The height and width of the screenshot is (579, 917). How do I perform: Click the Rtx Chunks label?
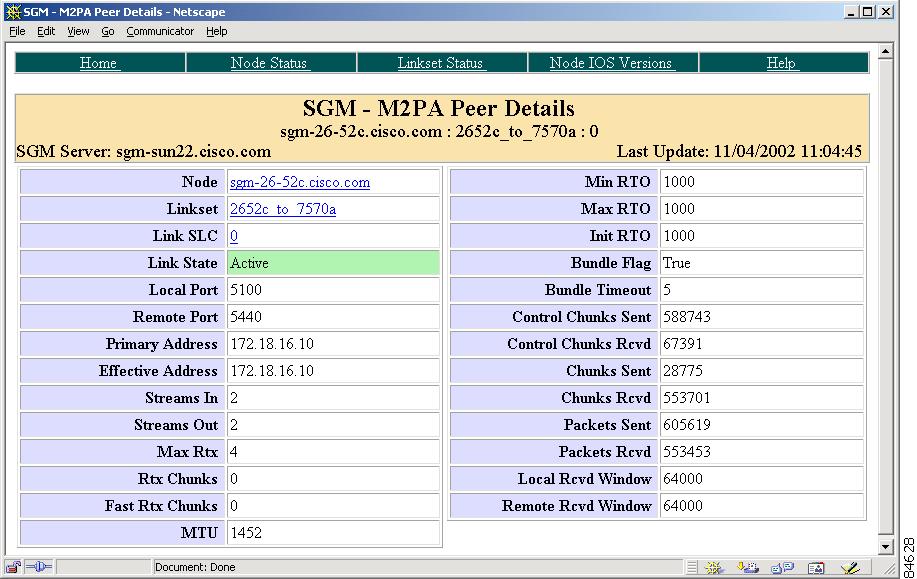point(178,478)
